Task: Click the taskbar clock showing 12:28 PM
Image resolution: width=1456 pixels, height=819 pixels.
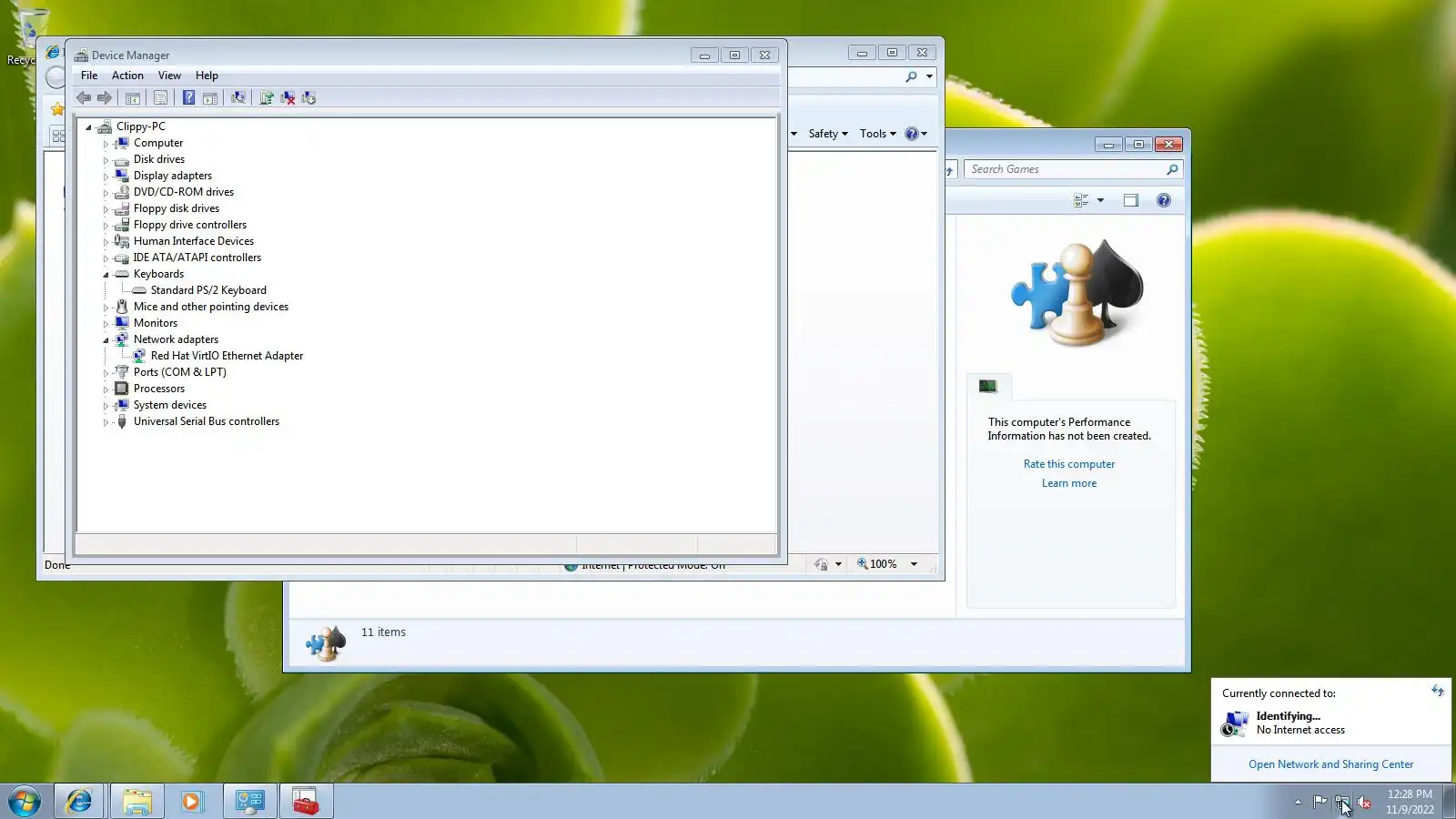Action: pos(1410,802)
